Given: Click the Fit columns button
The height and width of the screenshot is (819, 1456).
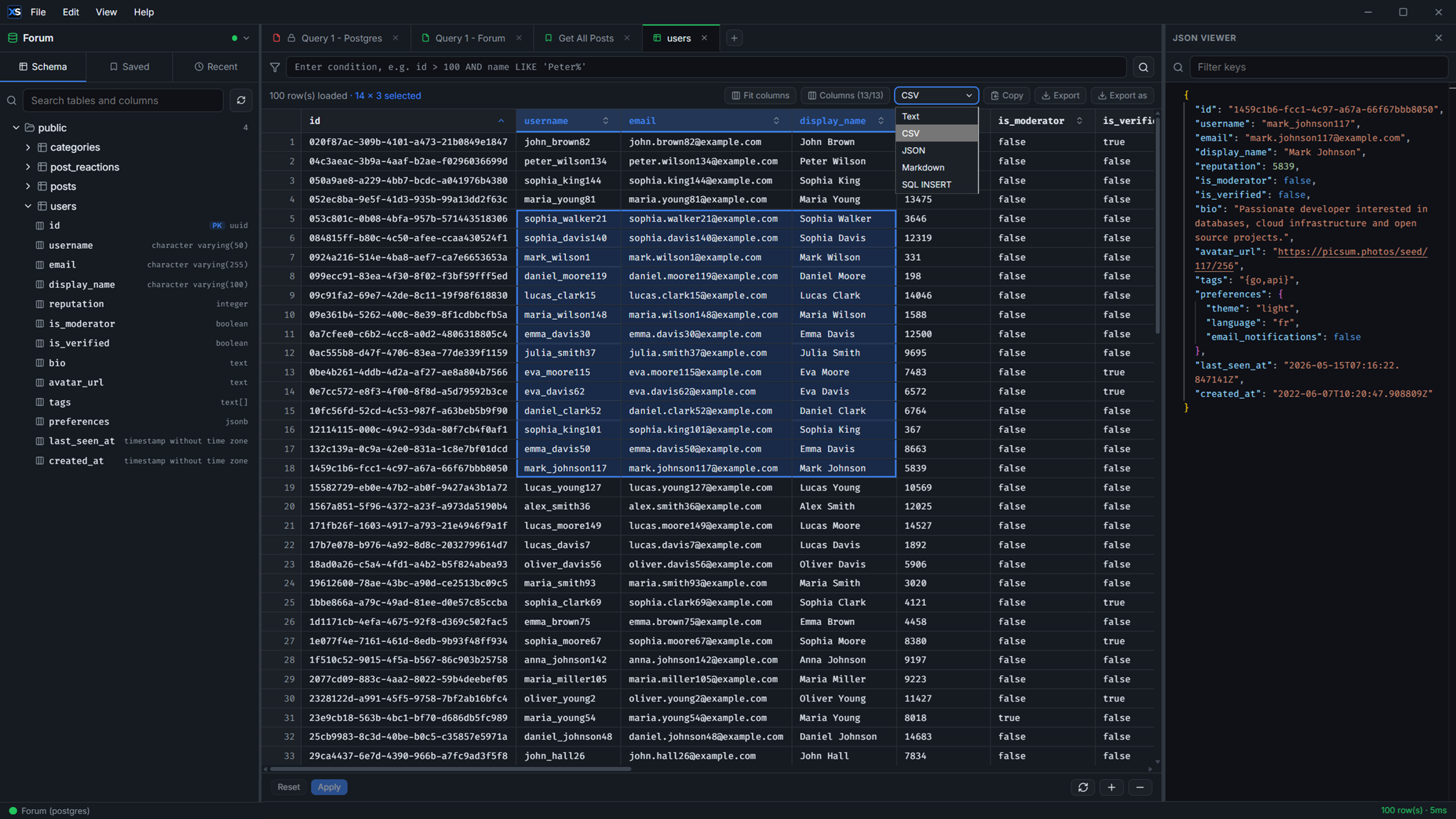Looking at the screenshot, I should pyautogui.click(x=760, y=95).
